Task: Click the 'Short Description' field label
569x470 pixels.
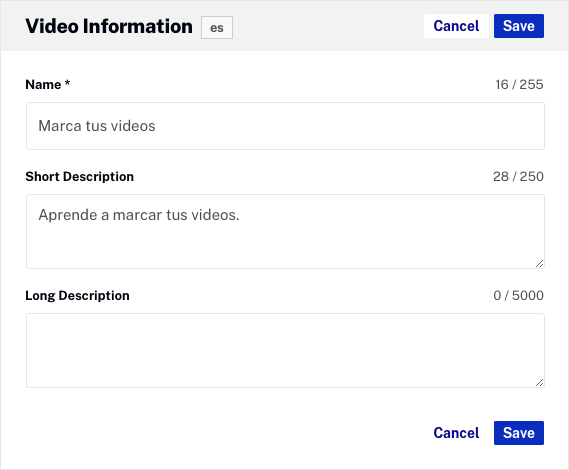Action: [79, 177]
